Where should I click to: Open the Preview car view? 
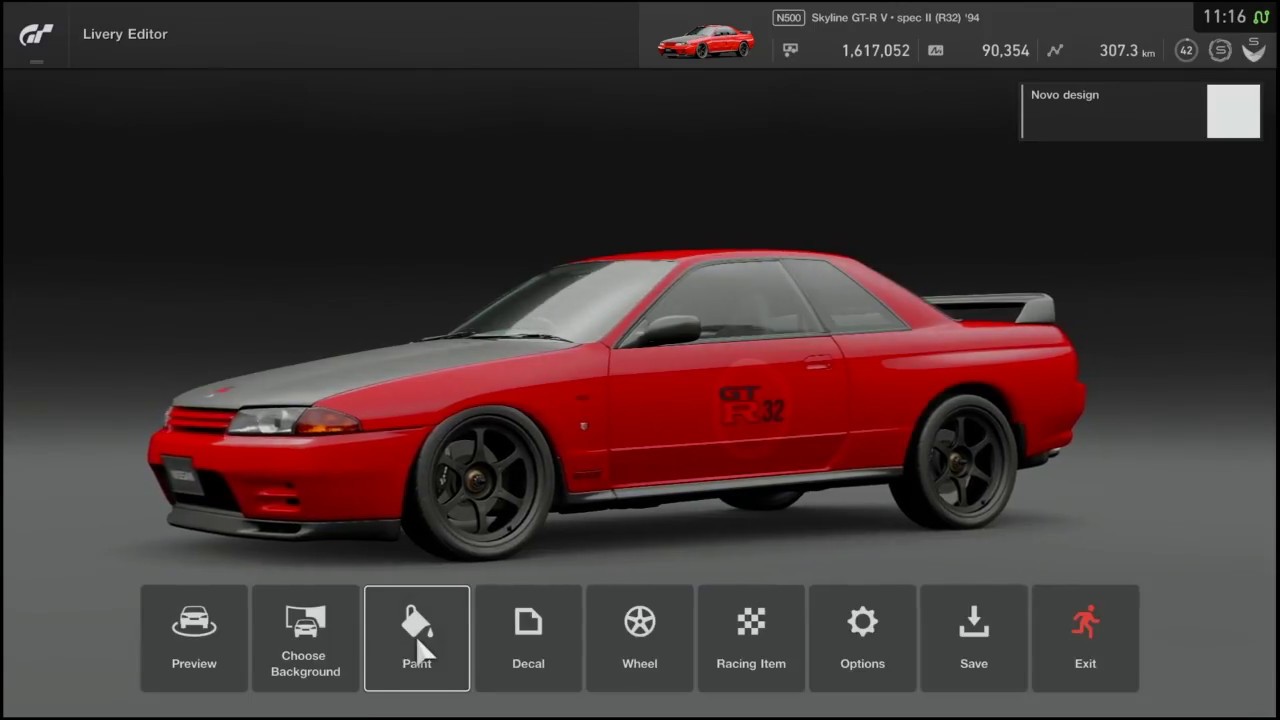pos(194,638)
